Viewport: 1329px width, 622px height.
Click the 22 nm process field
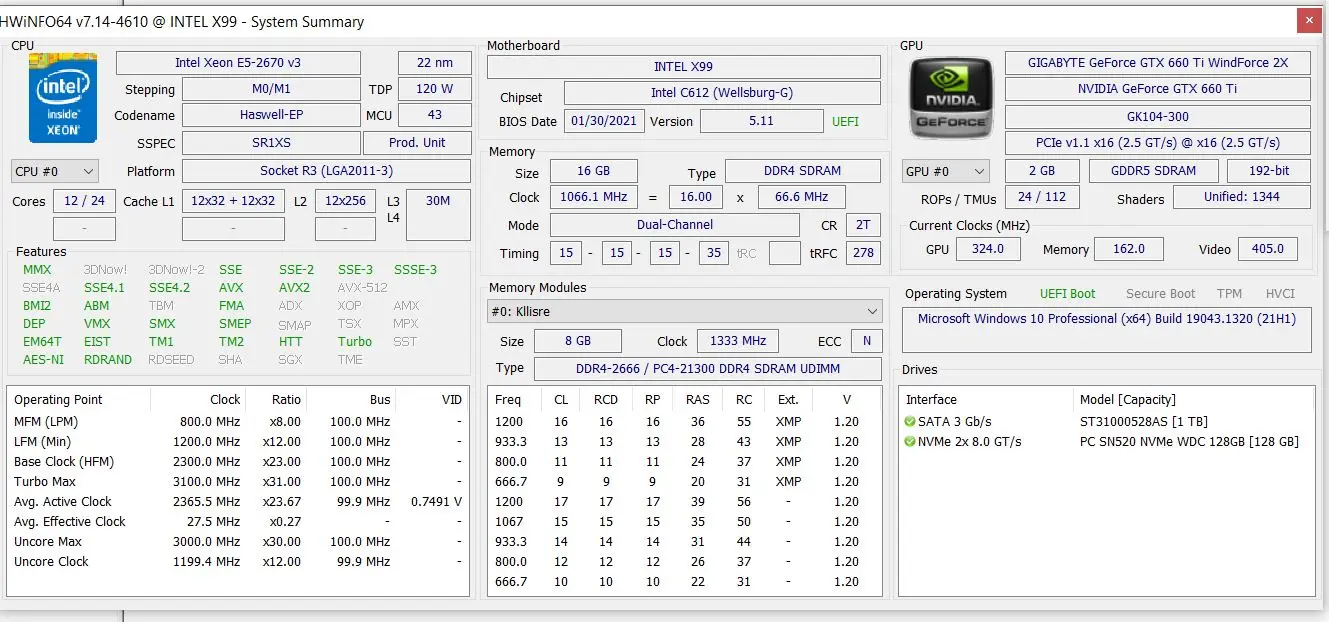click(434, 63)
